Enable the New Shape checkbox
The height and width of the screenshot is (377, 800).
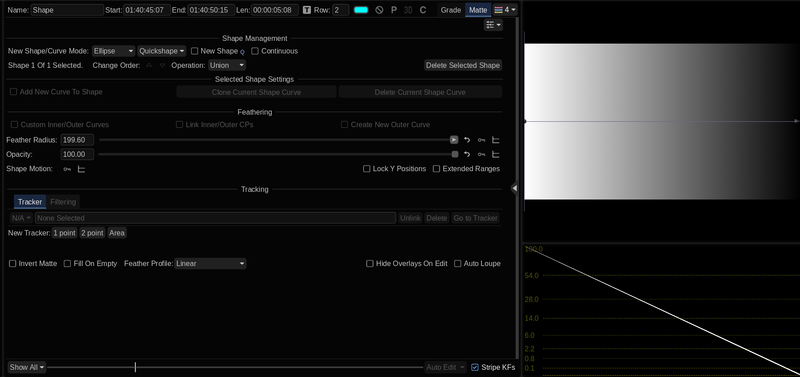(x=194, y=51)
